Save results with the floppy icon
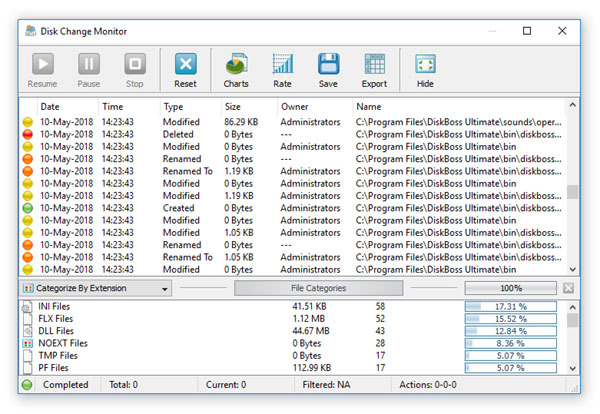Viewport: 600px width, 414px height. [328, 64]
